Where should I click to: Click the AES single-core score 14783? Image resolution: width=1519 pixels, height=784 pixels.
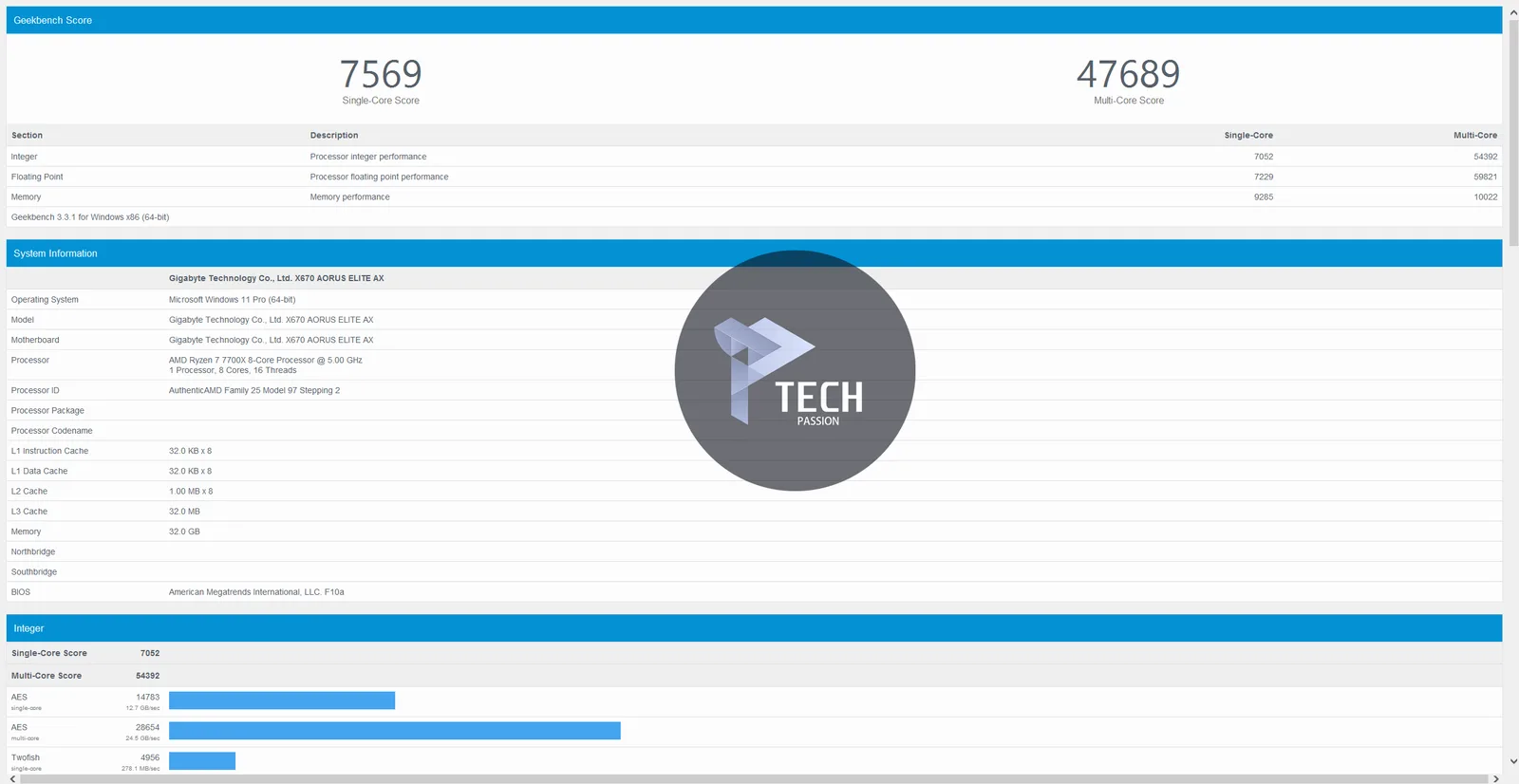pyautogui.click(x=147, y=697)
